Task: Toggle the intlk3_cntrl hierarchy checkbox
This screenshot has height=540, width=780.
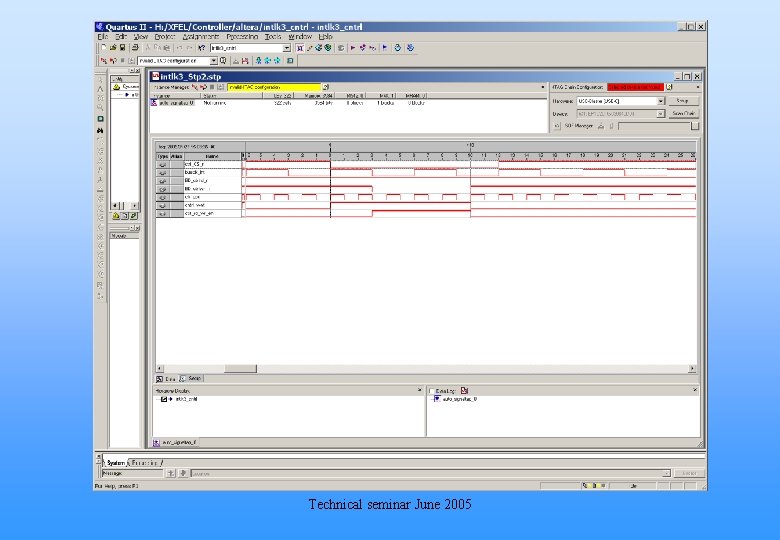Action: pos(164,399)
